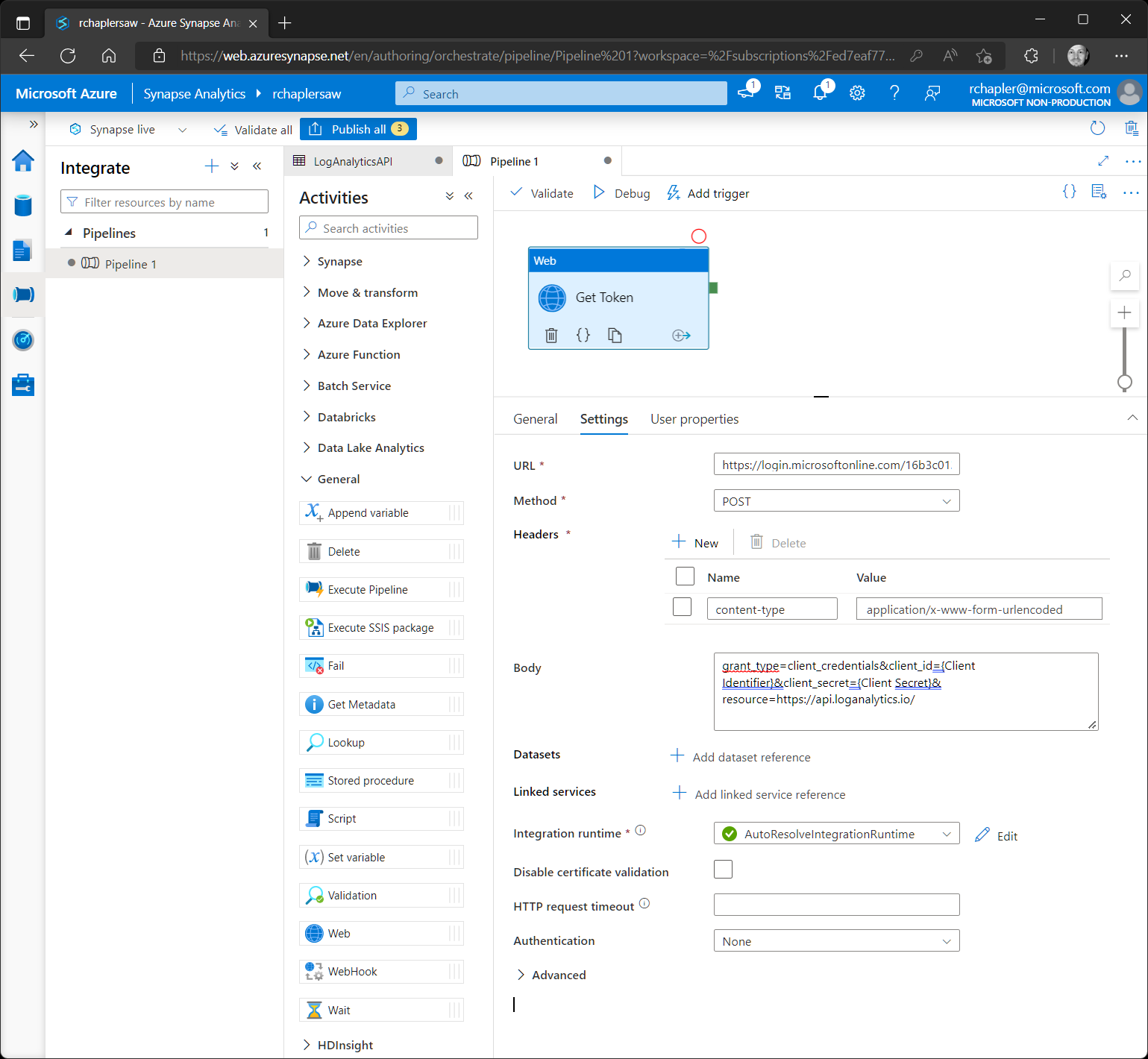Open the Manage hub toolbox icon
Viewport: 1148px width, 1059px height.
point(23,385)
